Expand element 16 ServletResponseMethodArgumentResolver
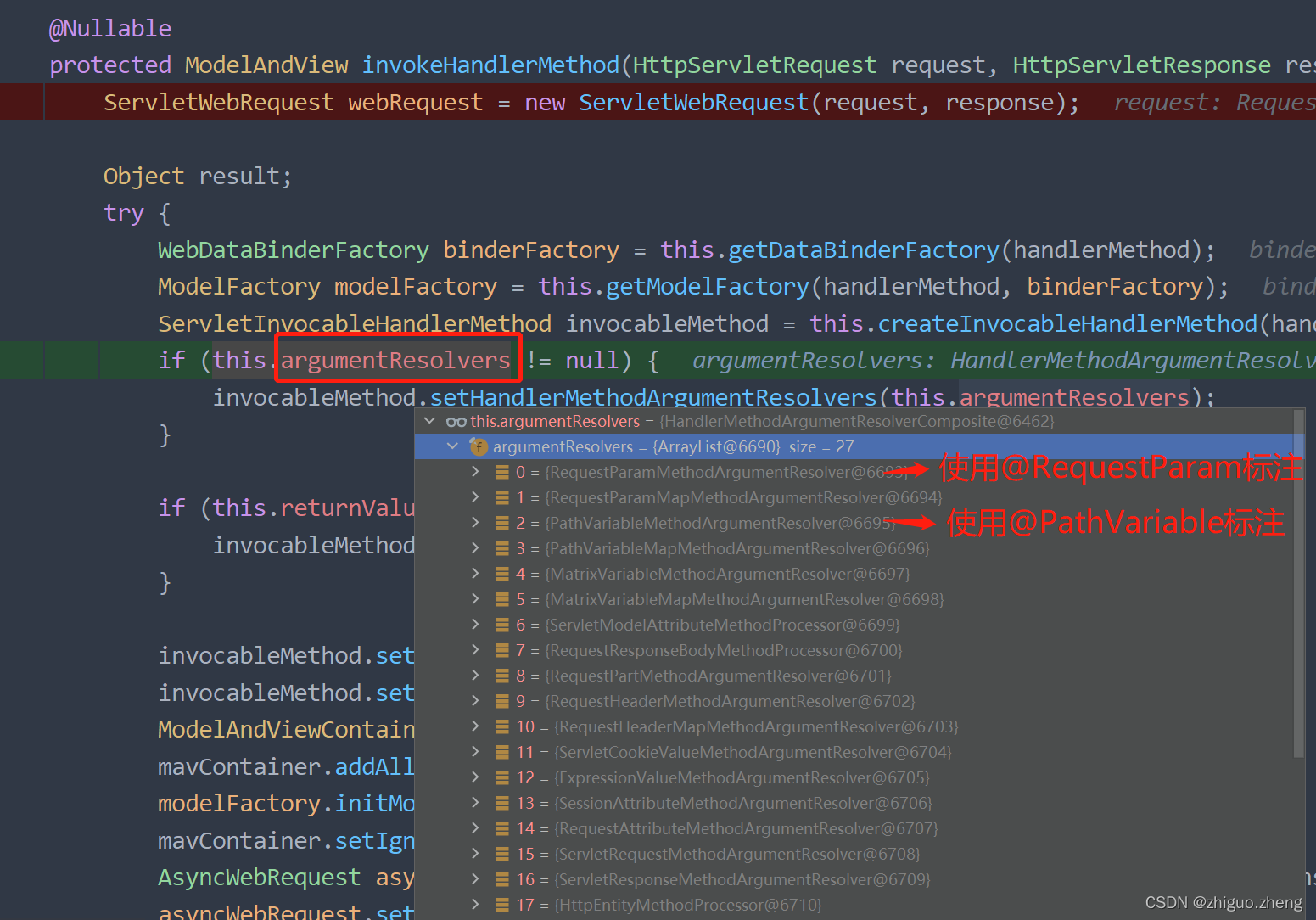This screenshot has height=920, width=1316. pyautogui.click(x=475, y=879)
